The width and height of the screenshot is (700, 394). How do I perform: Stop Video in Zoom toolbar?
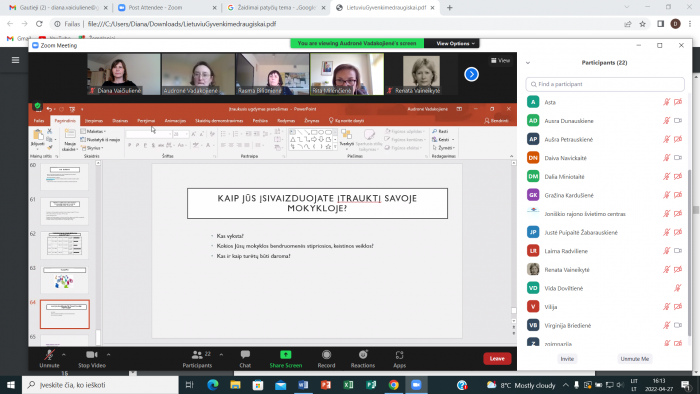tap(92, 359)
